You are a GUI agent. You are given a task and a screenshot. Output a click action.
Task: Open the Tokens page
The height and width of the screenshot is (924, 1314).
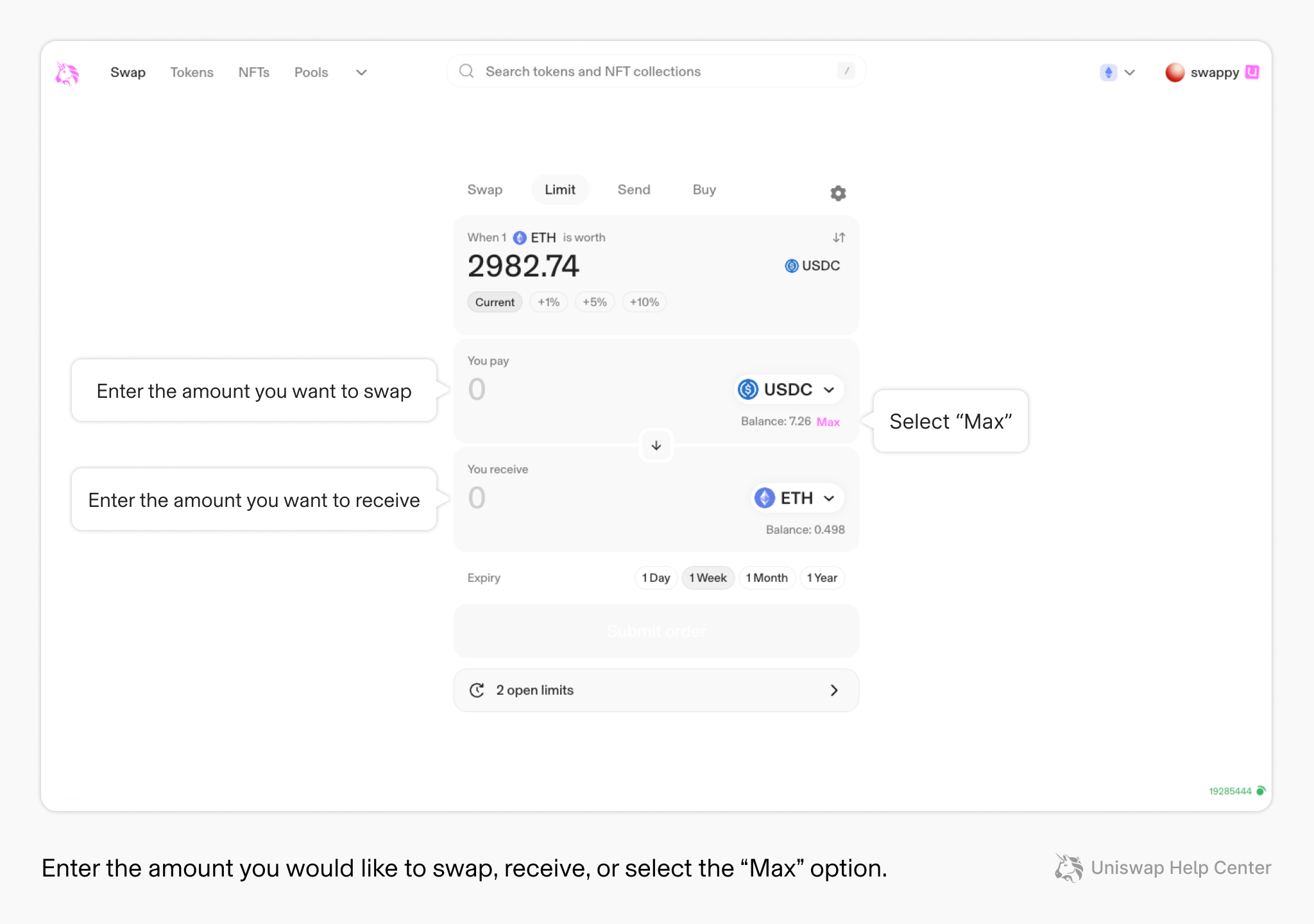tap(192, 73)
